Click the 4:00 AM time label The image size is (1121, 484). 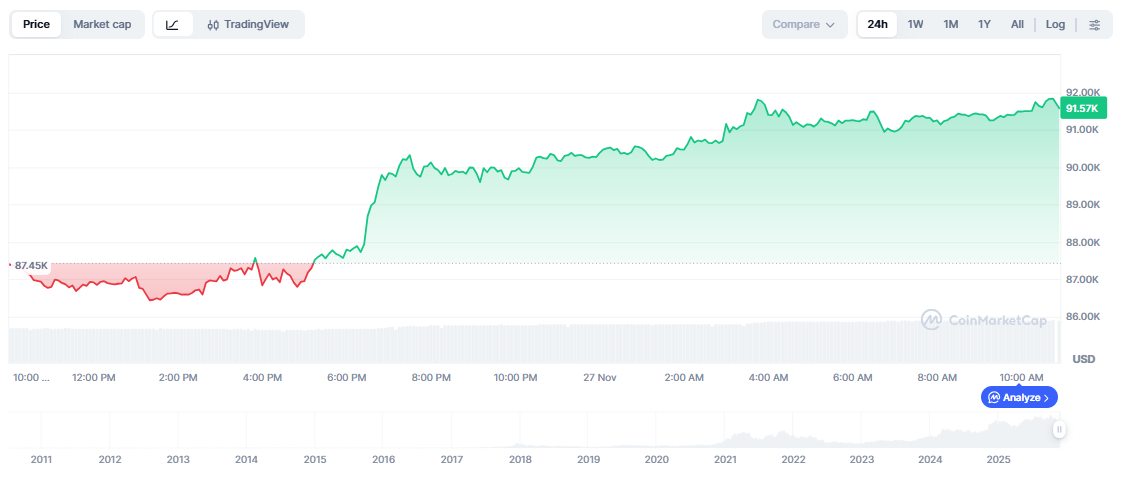tap(769, 377)
